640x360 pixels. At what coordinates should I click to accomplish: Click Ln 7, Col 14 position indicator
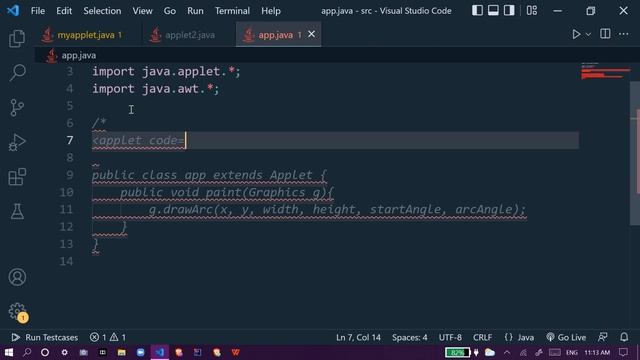click(x=358, y=338)
